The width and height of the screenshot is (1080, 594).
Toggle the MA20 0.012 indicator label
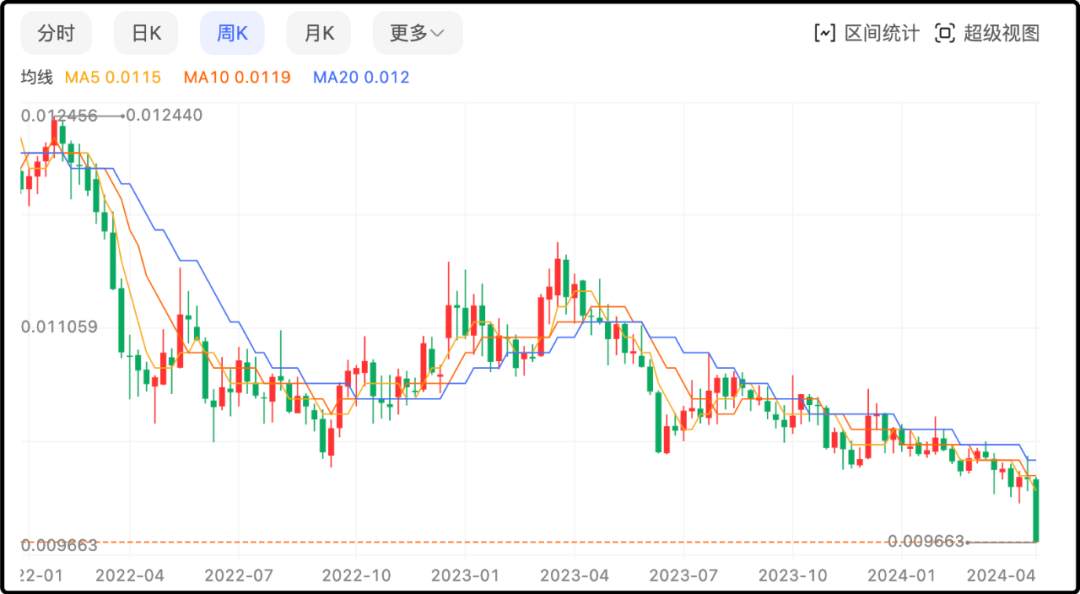[x=361, y=77]
